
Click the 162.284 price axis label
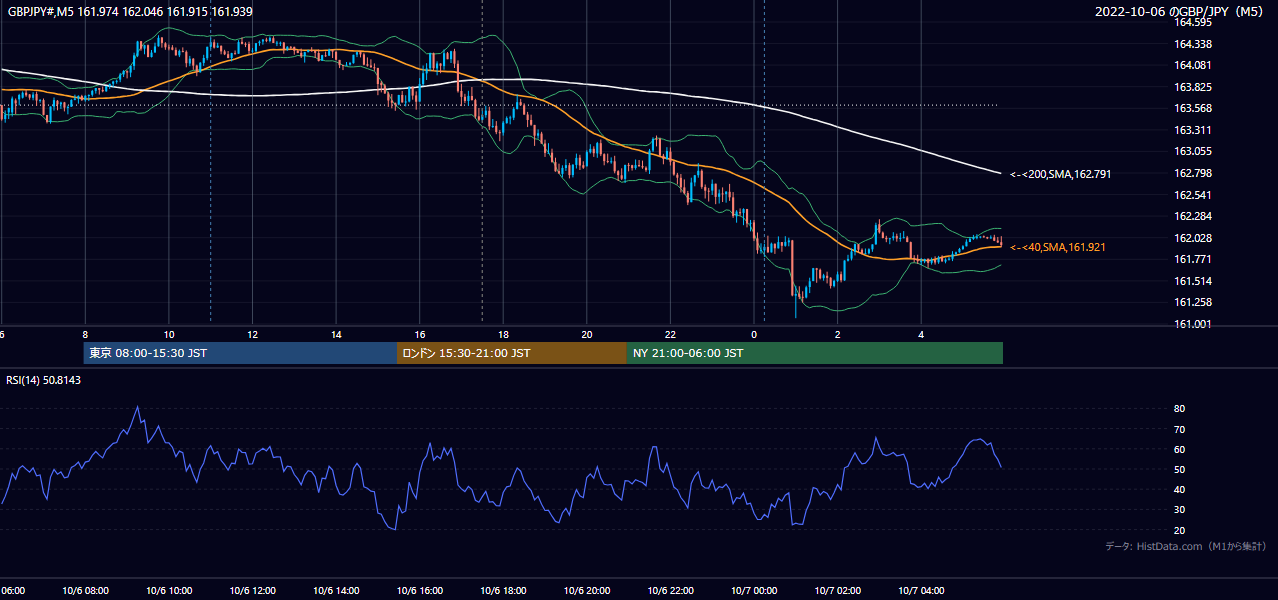[1192, 216]
